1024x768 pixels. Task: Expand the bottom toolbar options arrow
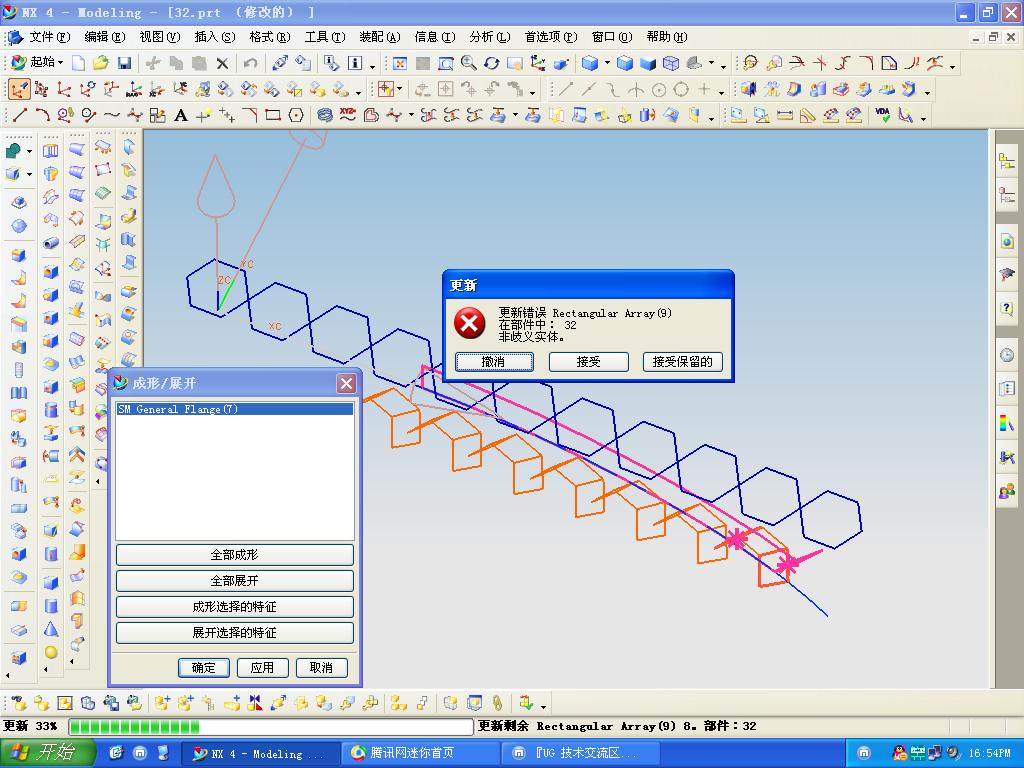click(543, 706)
